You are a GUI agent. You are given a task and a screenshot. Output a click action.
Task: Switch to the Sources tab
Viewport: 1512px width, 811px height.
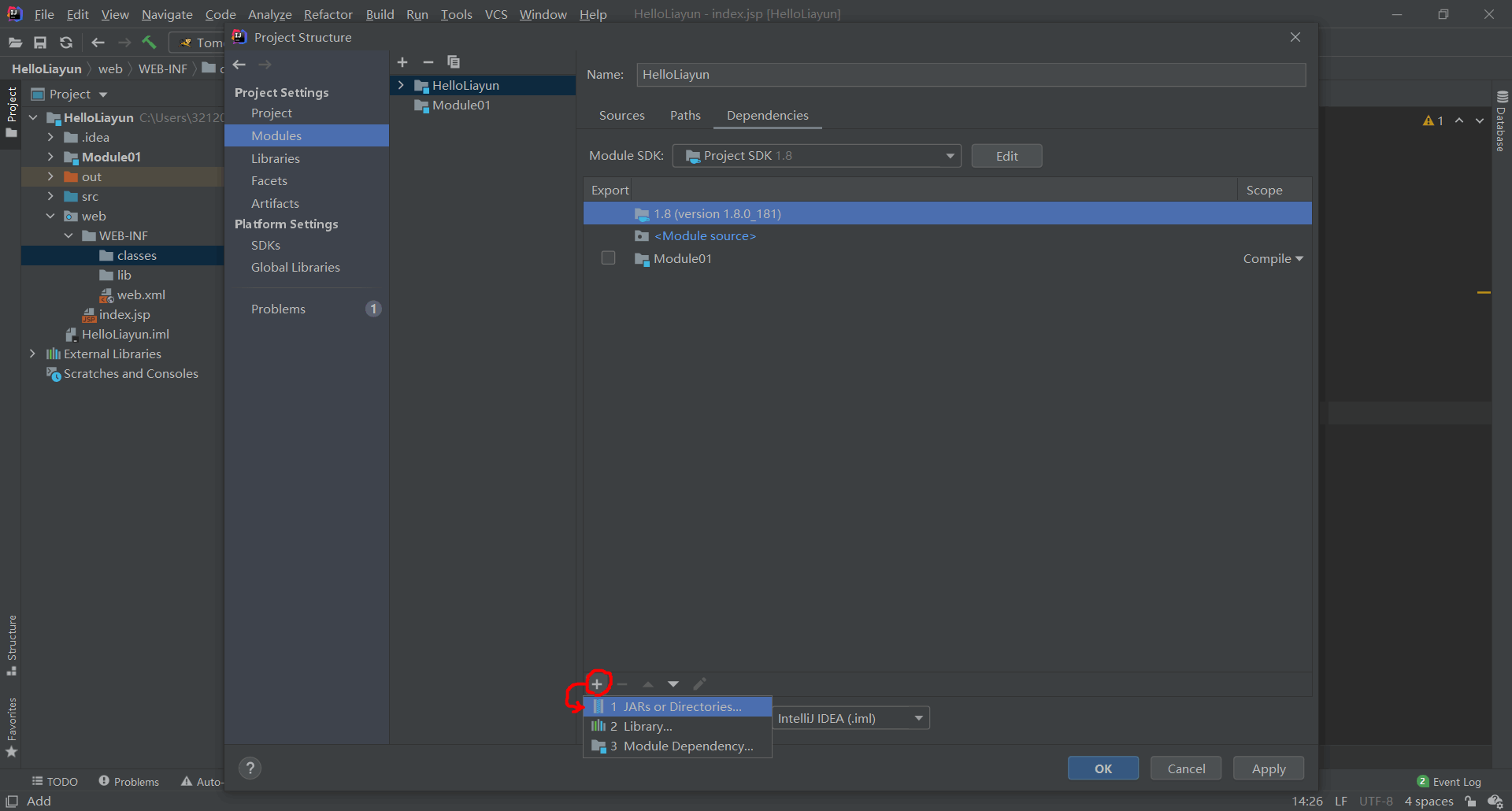click(621, 115)
